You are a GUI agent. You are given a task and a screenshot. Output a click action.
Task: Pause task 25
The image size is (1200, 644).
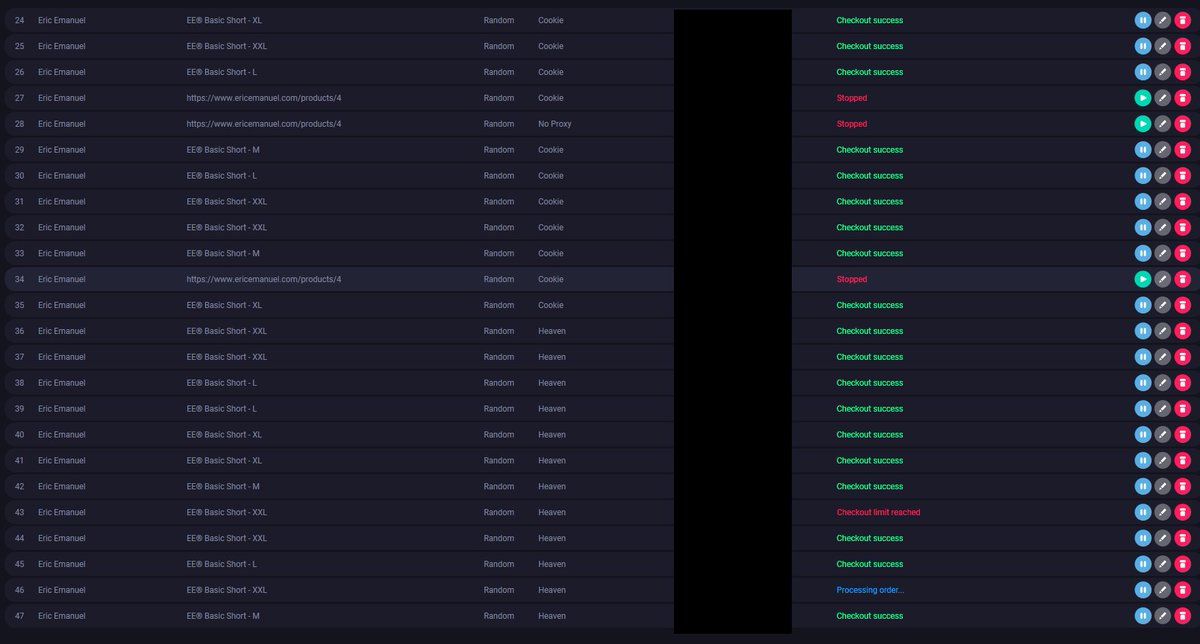click(1143, 46)
